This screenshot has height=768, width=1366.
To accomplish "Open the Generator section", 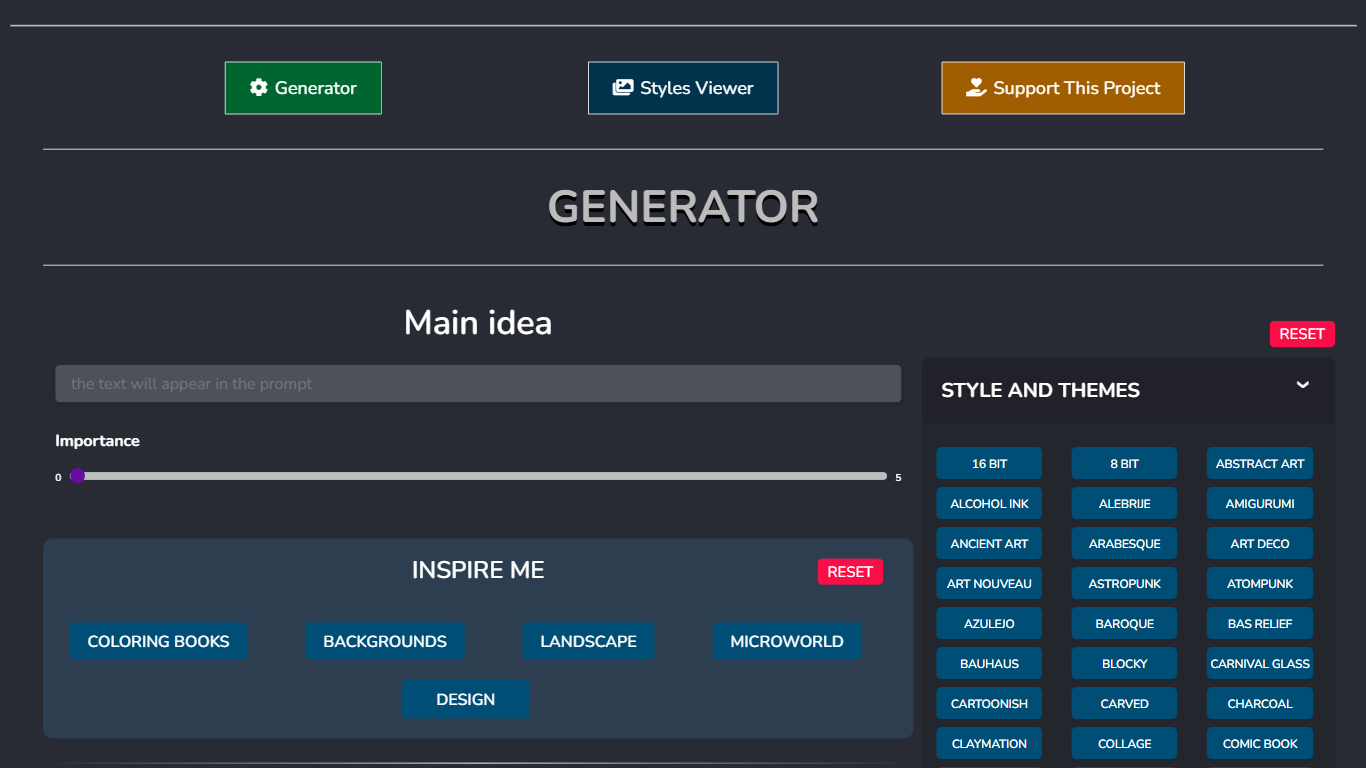I will click(x=303, y=88).
